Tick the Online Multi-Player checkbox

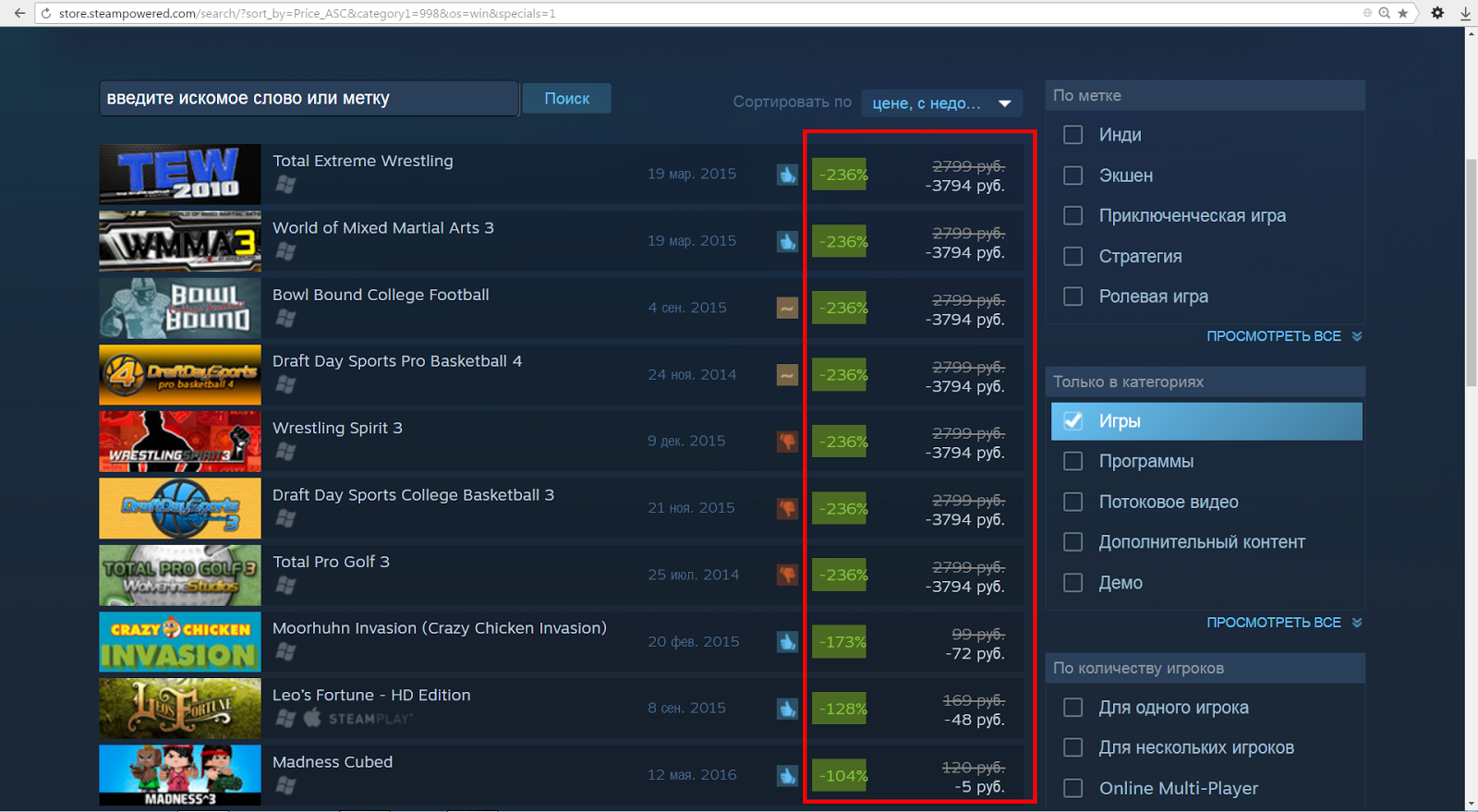1072,788
